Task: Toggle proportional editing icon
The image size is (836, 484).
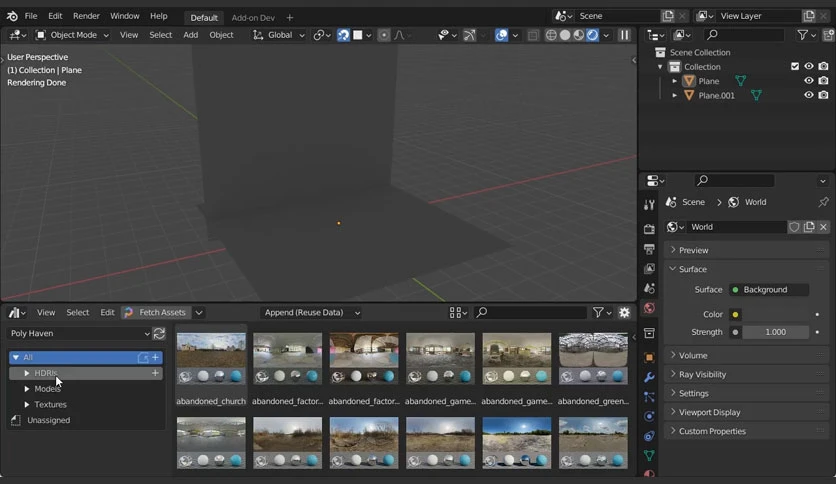Action: 383,35
